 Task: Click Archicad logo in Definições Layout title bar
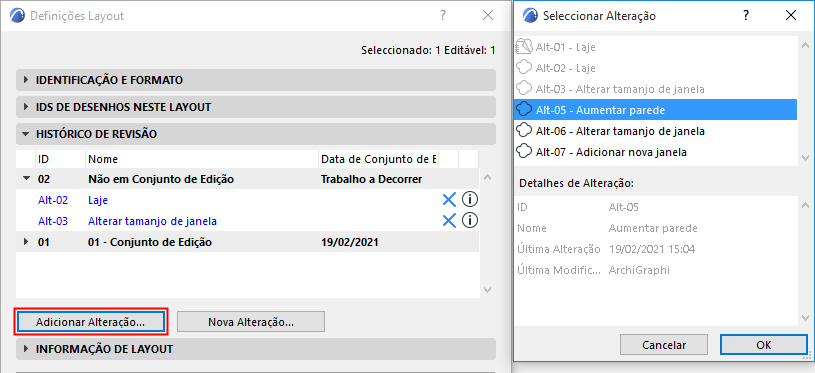click(18, 16)
